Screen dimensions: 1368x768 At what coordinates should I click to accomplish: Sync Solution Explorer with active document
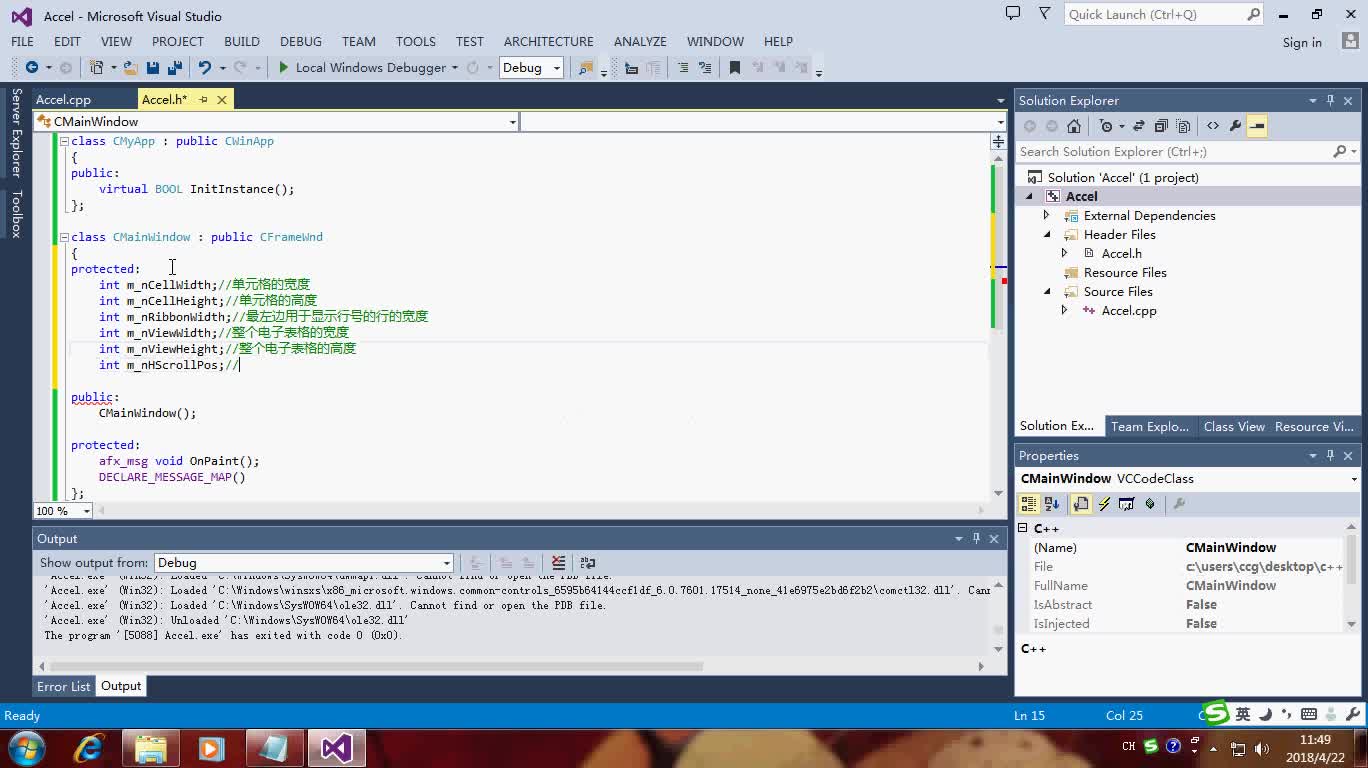coord(1138,125)
